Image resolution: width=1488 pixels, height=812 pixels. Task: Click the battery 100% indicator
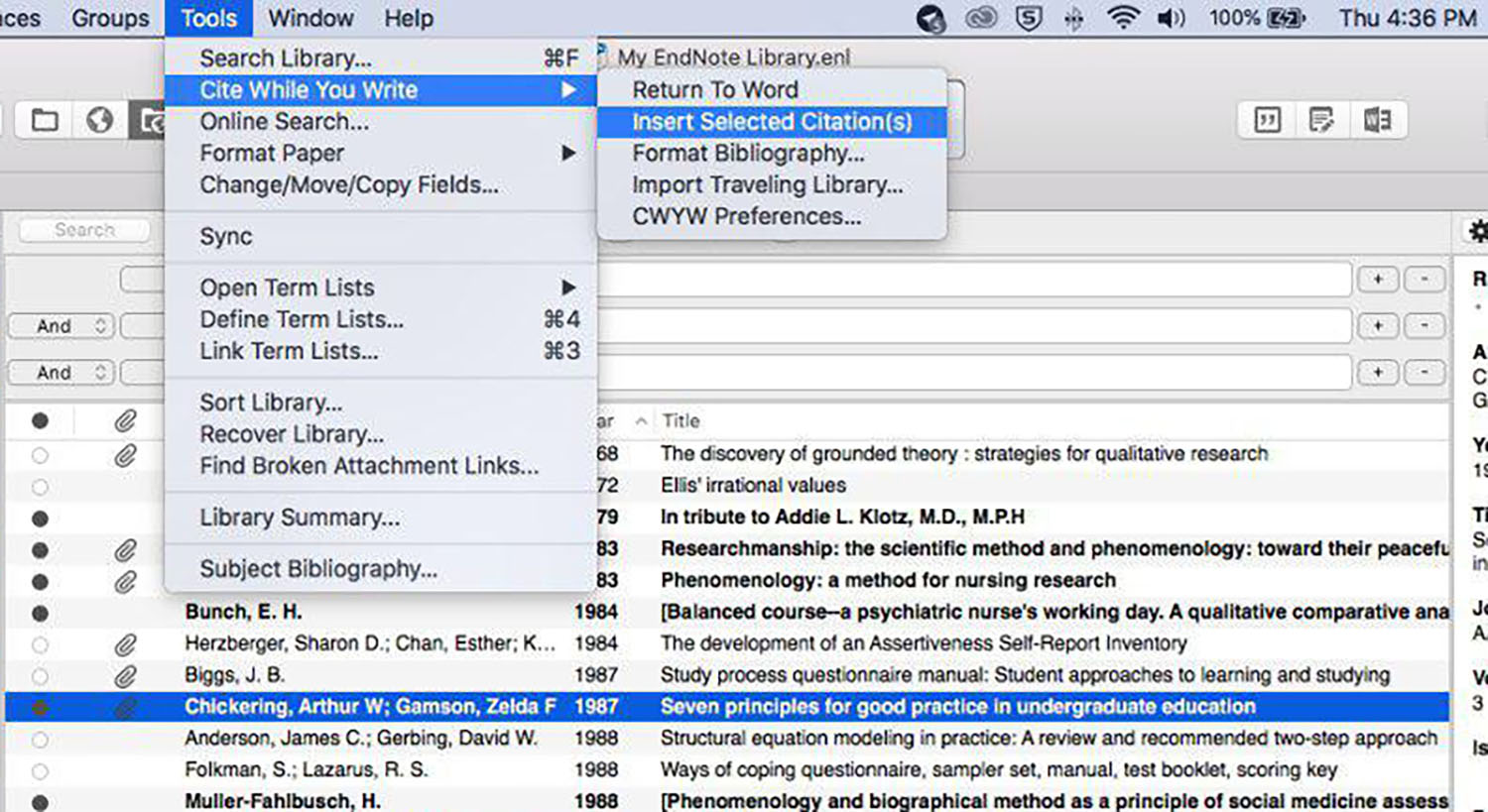coord(1257,18)
